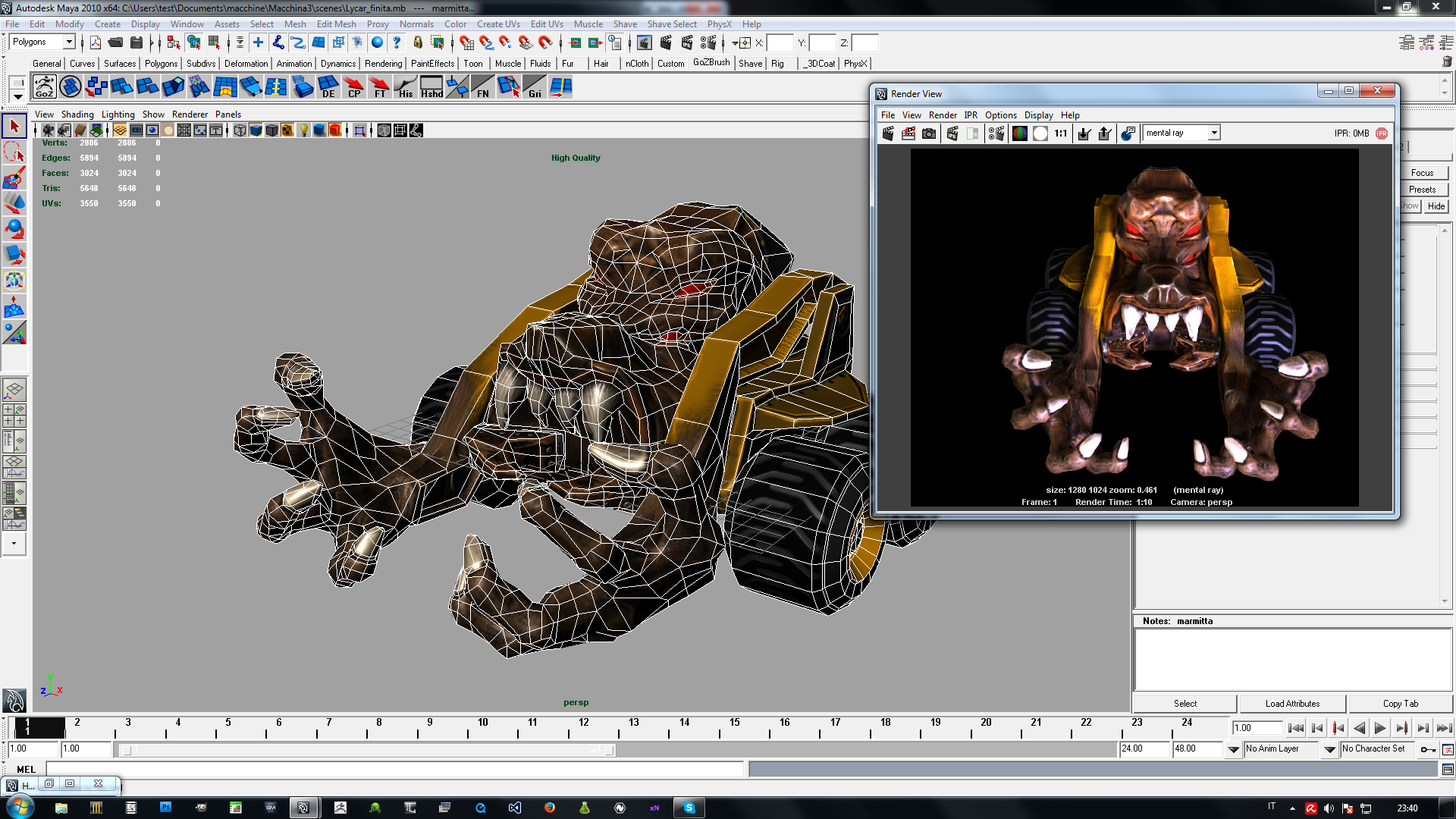The image size is (1456, 819).
Task: Go to start of playback range
Action: tap(1296, 728)
